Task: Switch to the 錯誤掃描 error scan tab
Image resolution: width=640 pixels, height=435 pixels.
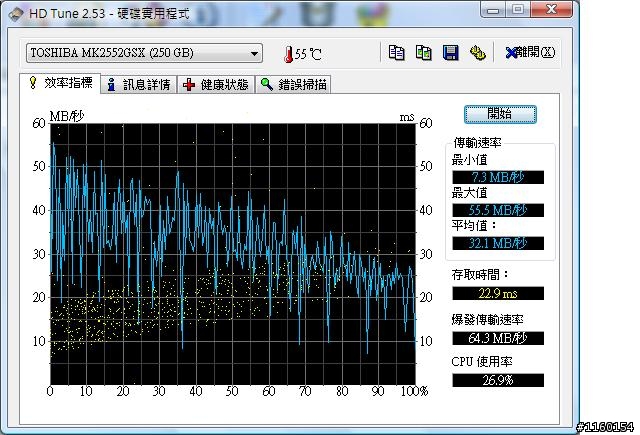Action: (x=293, y=84)
